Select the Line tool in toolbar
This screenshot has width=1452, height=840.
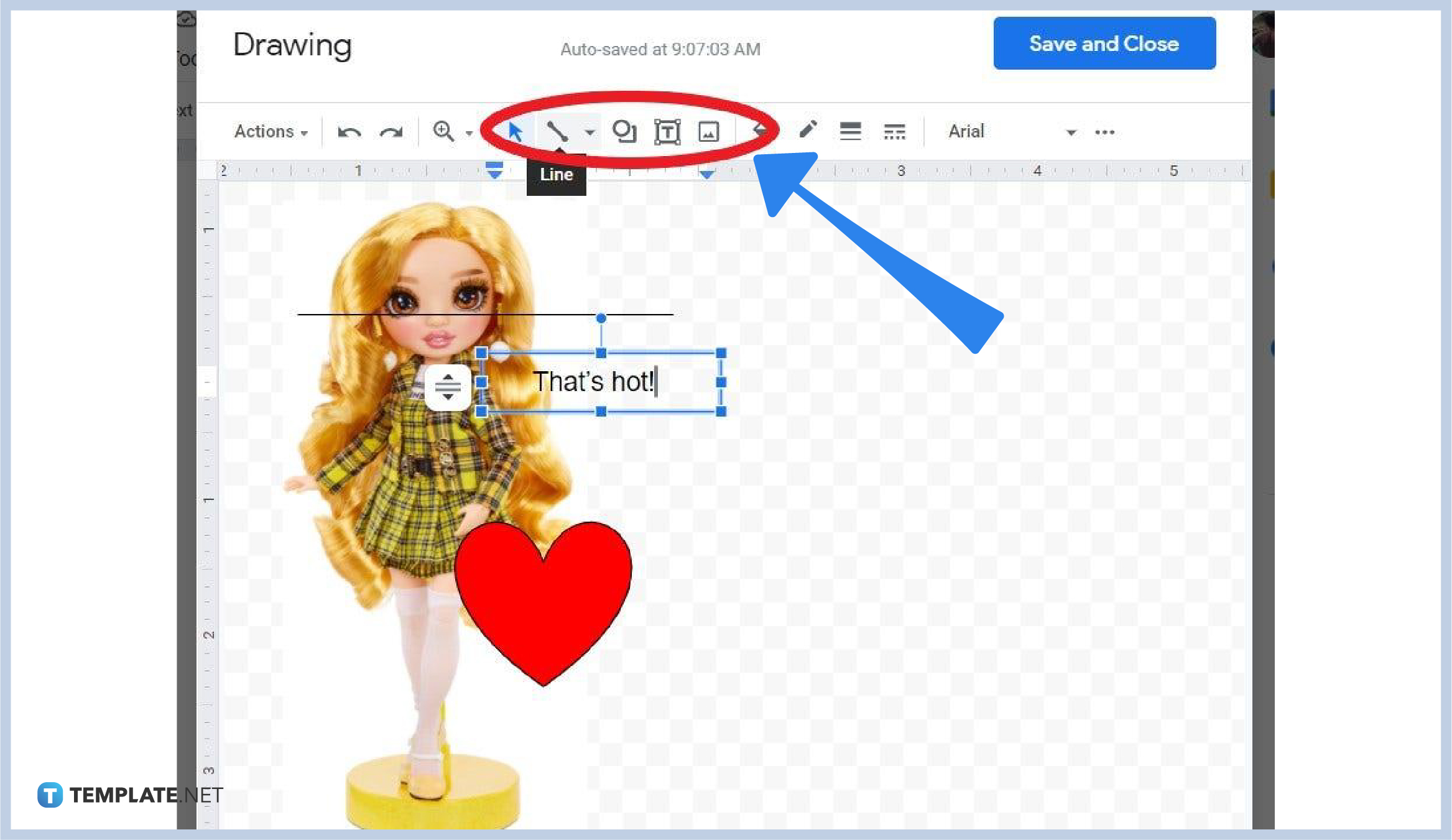click(556, 131)
